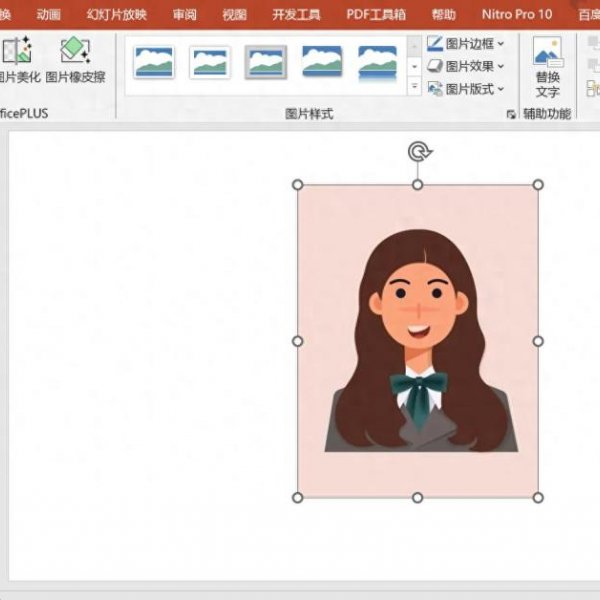Screen dimensions: 600x600
Task: Apply the first picture style thumbnail
Action: (x=154, y=62)
